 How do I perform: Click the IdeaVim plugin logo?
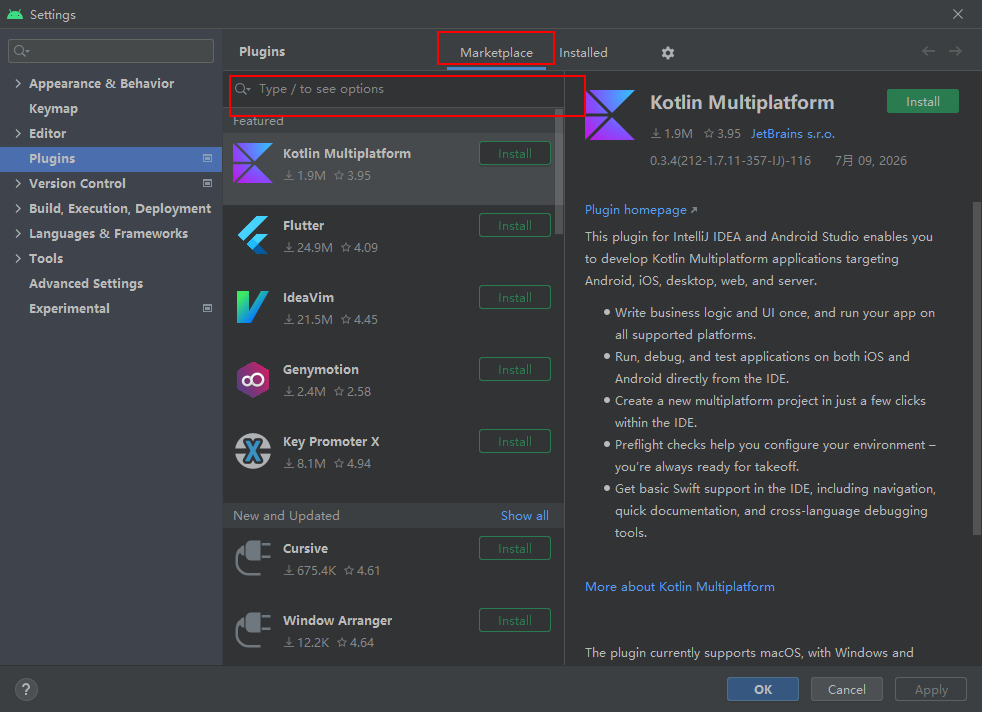(x=252, y=307)
